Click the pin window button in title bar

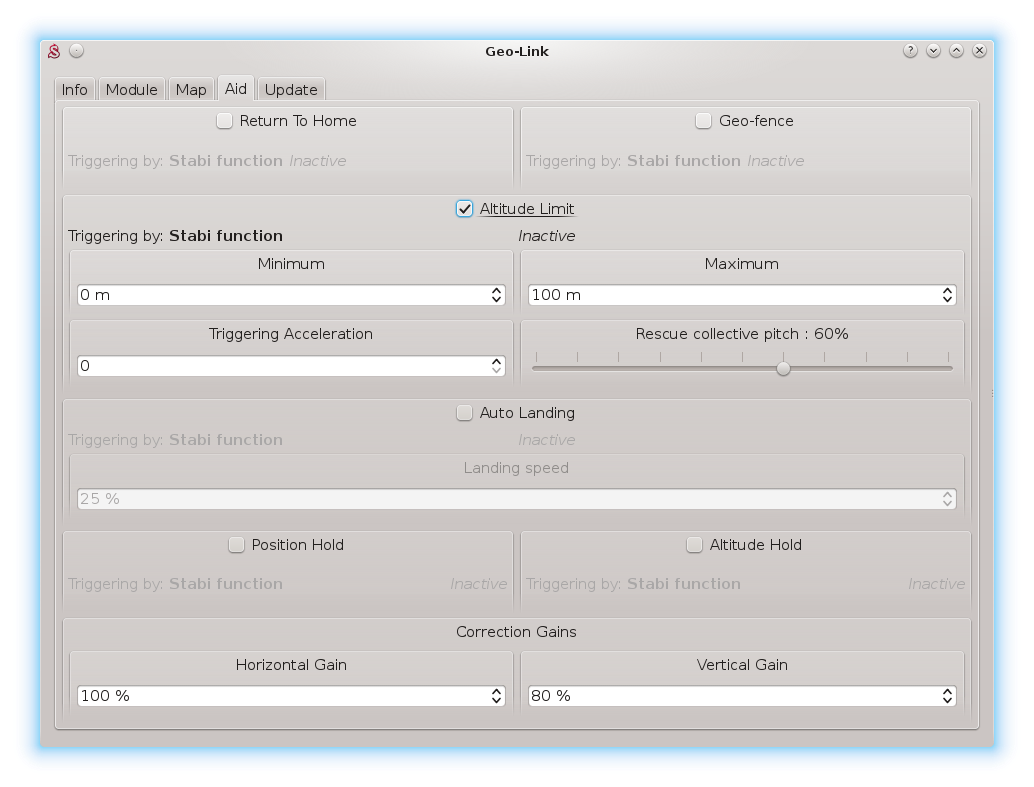[77, 51]
